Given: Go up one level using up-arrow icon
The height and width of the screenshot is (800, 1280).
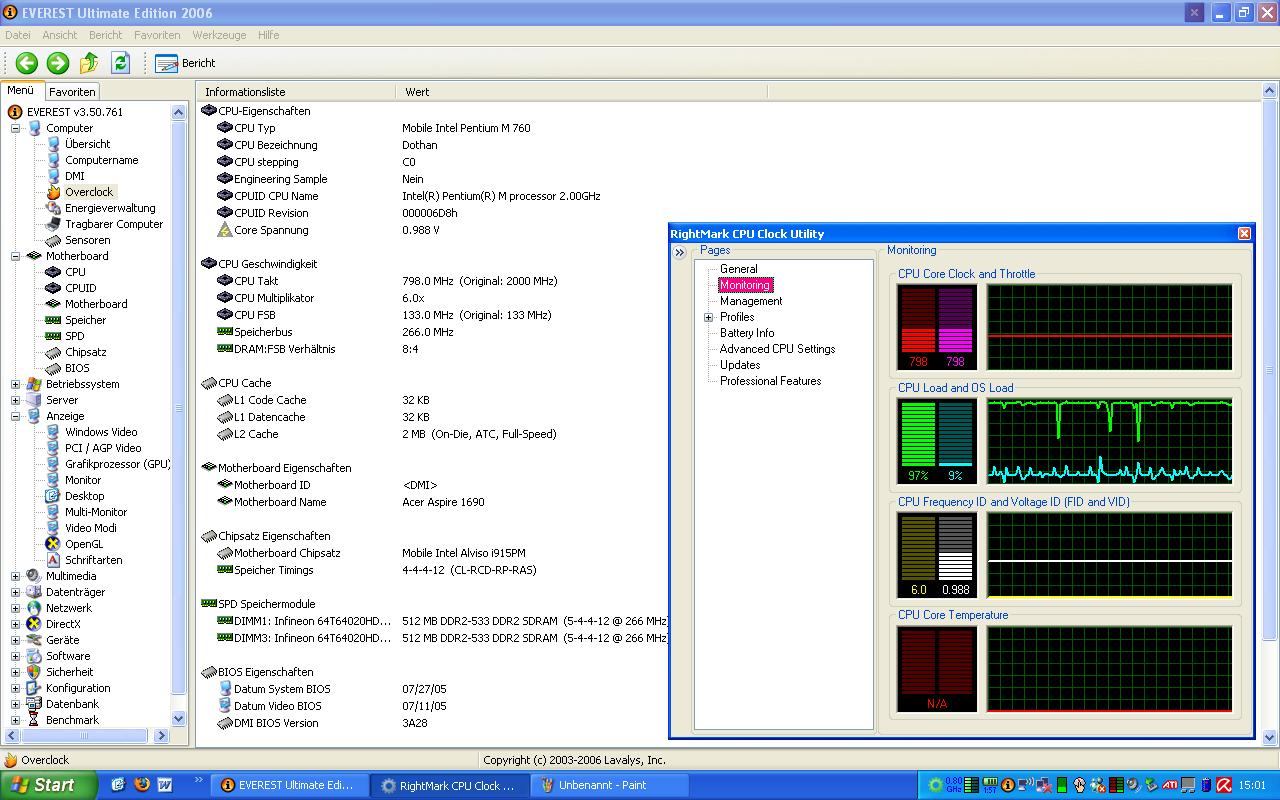Looking at the screenshot, I should click(x=89, y=63).
